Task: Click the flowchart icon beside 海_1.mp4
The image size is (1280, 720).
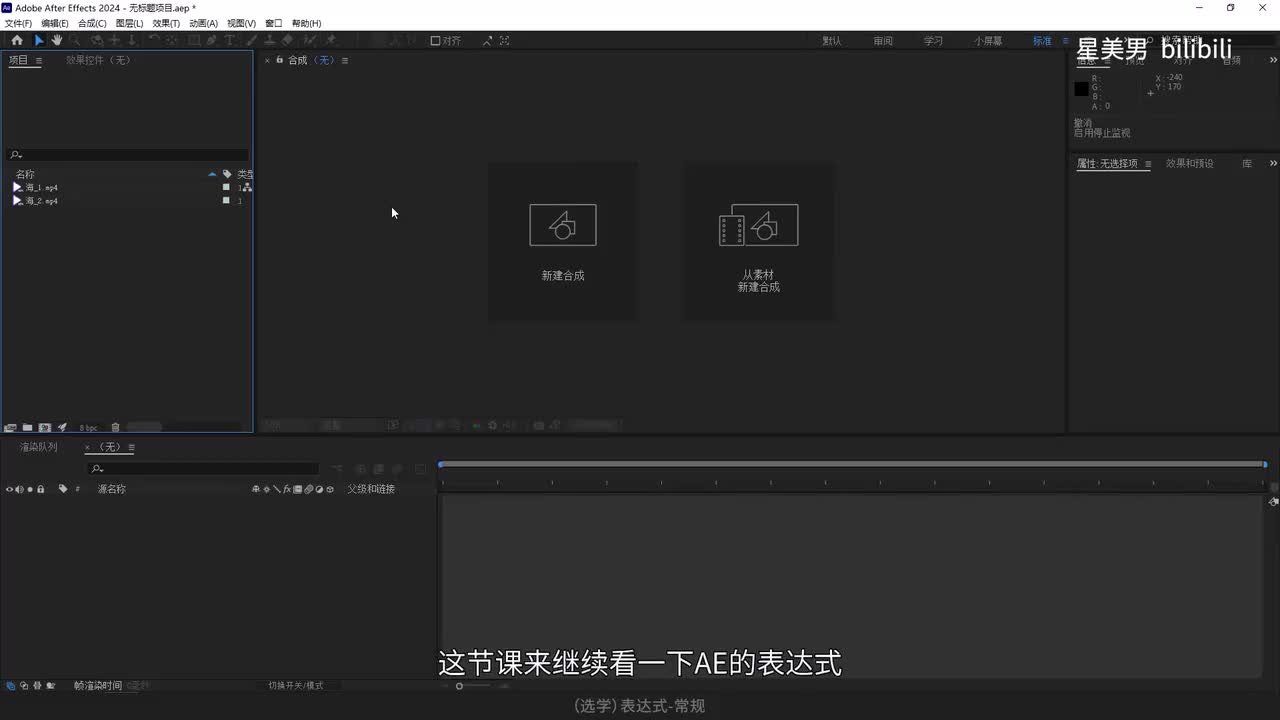Action: click(247, 187)
